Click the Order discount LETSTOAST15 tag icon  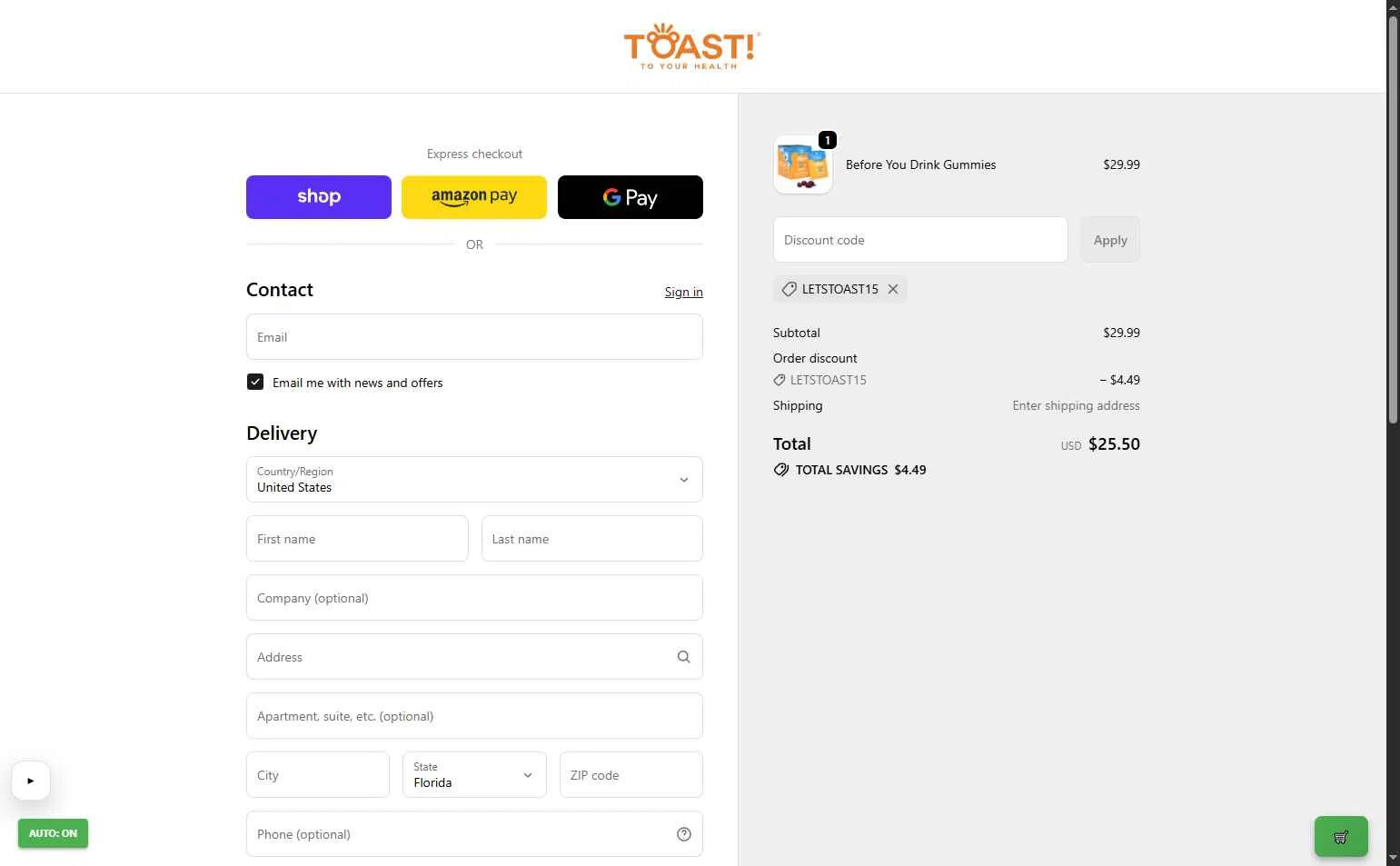click(779, 380)
